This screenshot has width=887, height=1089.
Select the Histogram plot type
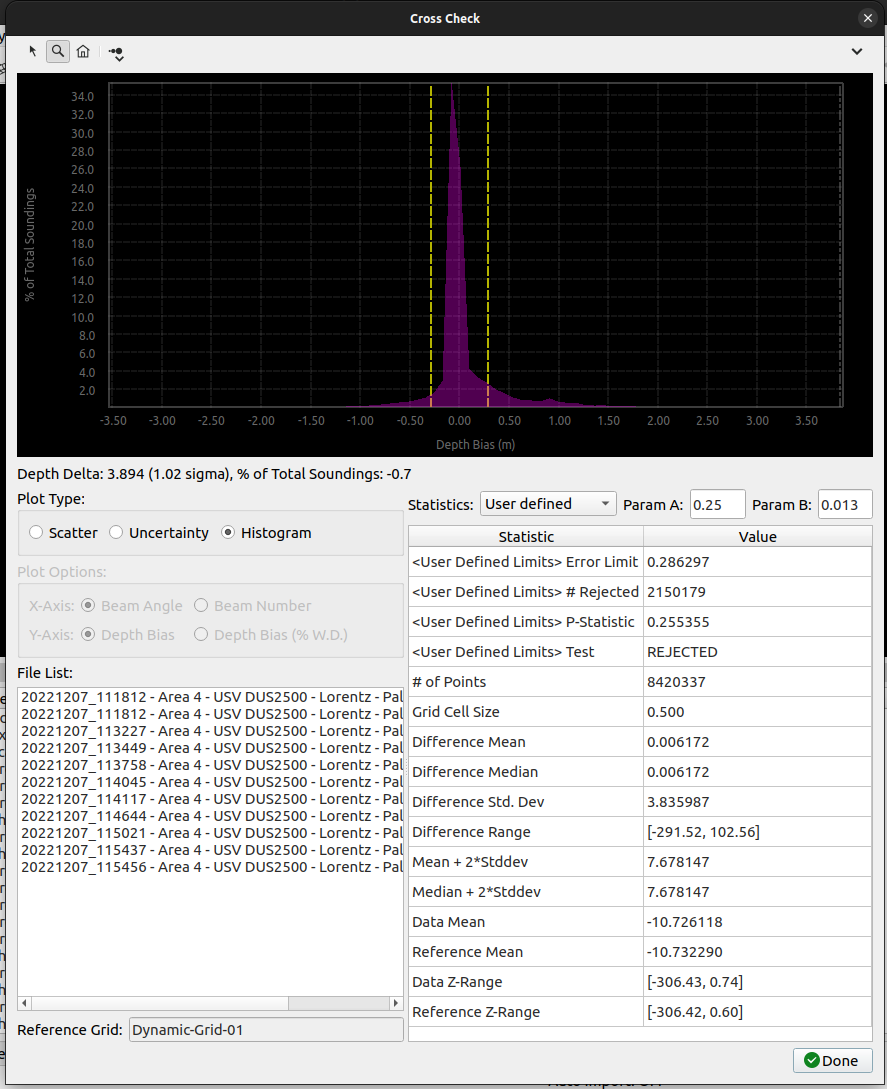[228, 533]
